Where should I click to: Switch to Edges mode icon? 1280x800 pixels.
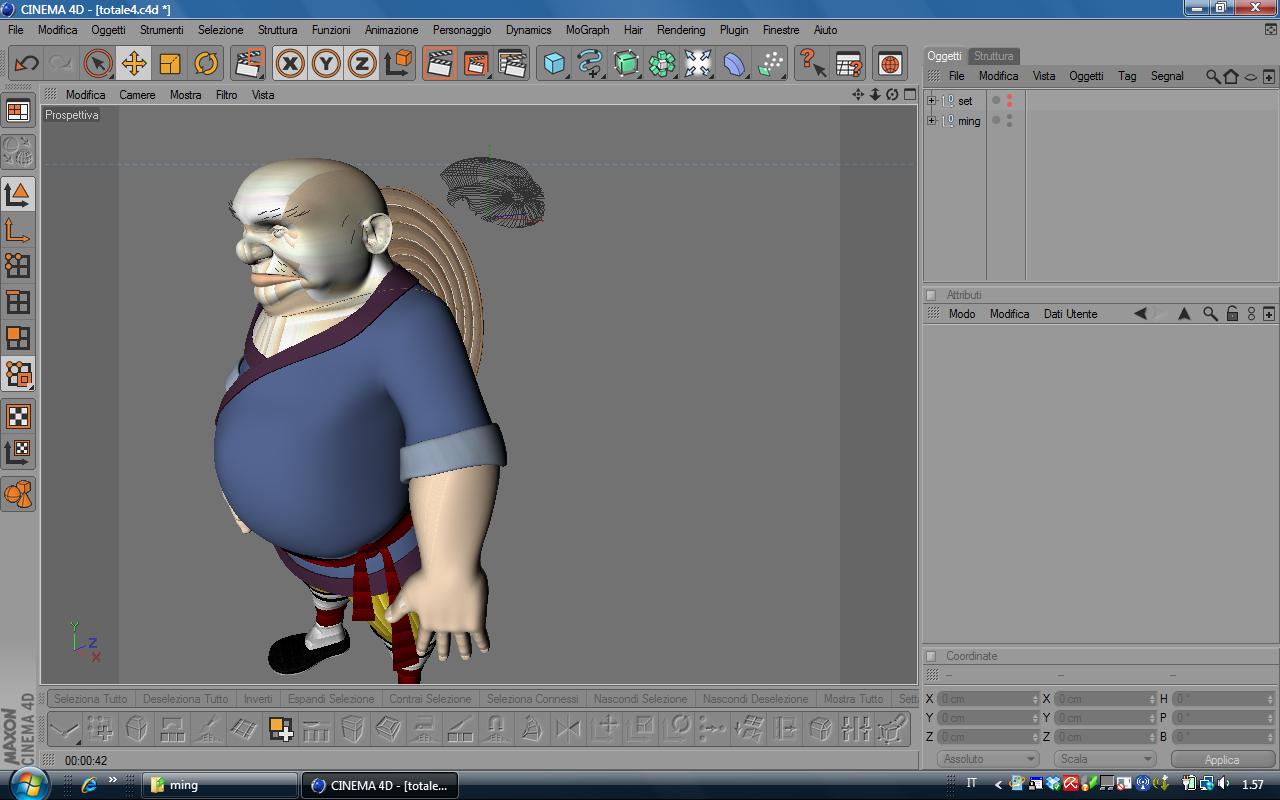(x=18, y=302)
